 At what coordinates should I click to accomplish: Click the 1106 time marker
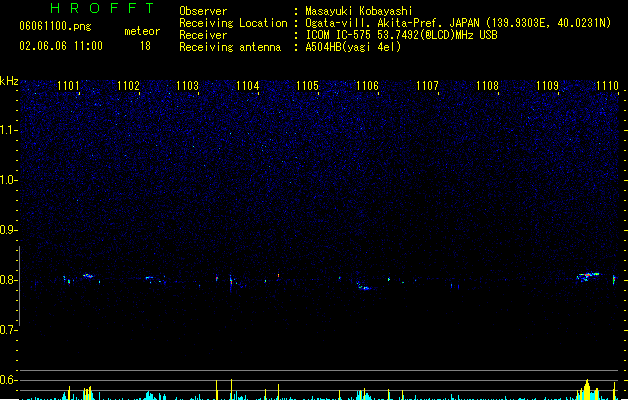367,86
